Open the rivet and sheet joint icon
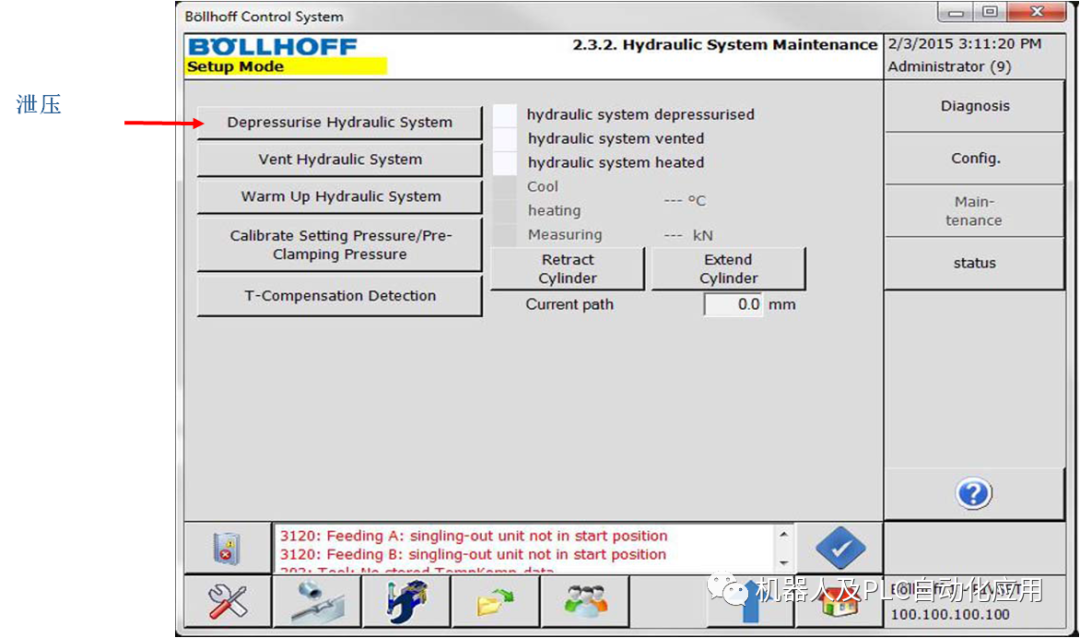Image resolution: width=1080 pixels, height=638 pixels. pos(318,601)
